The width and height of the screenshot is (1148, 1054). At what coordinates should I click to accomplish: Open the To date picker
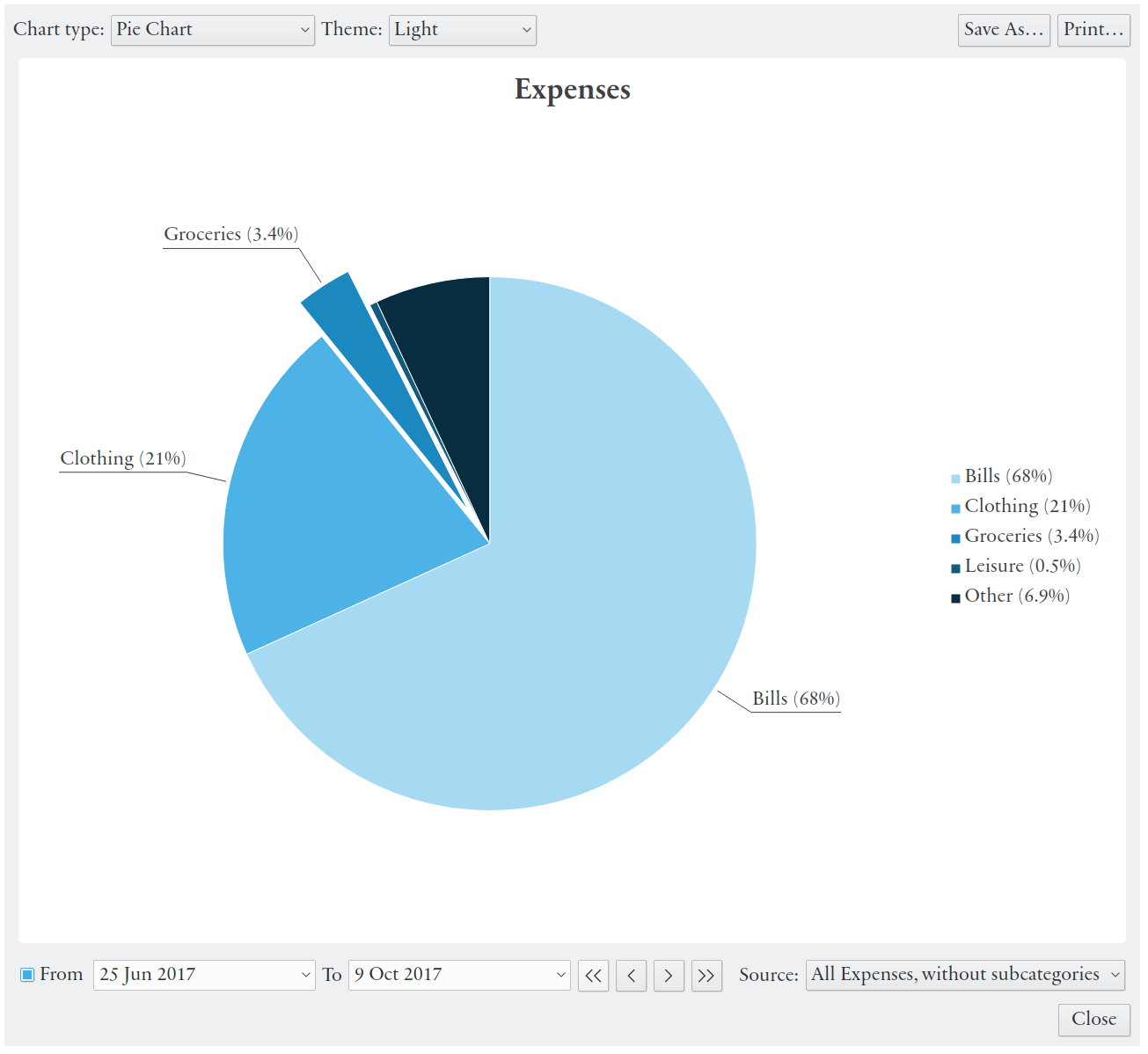(x=459, y=975)
